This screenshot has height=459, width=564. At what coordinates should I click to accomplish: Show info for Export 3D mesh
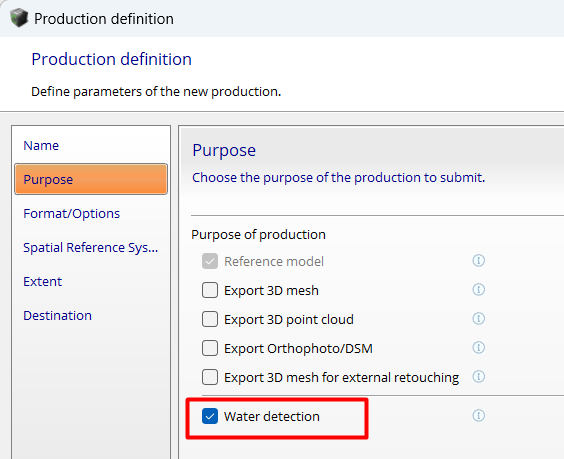[478, 290]
